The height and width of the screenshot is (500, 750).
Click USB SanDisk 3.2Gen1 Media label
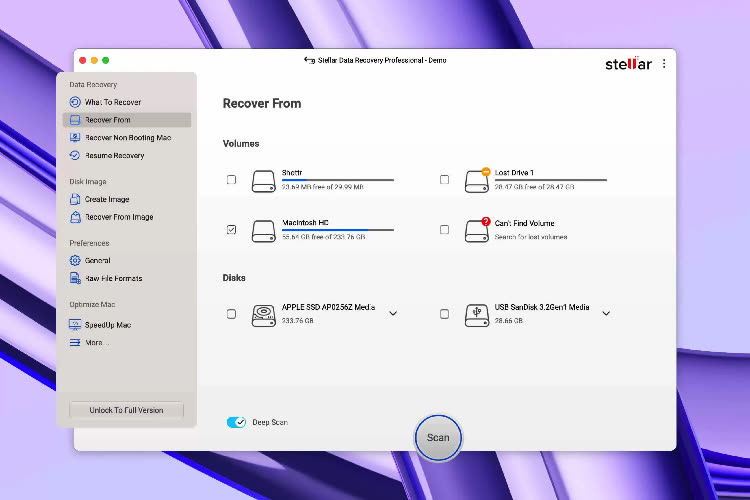click(542, 307)
